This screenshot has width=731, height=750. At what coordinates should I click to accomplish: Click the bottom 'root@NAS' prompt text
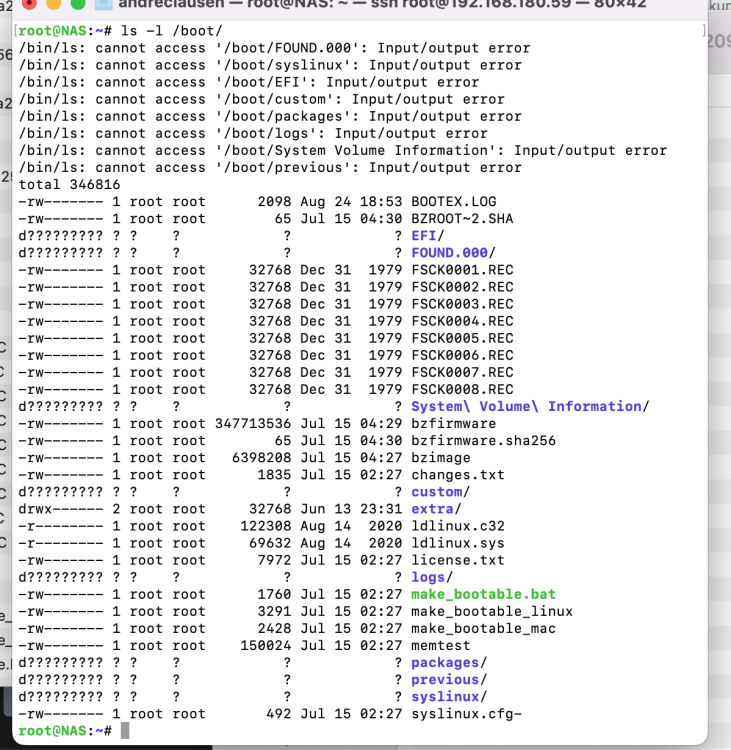tap(53, 731)
